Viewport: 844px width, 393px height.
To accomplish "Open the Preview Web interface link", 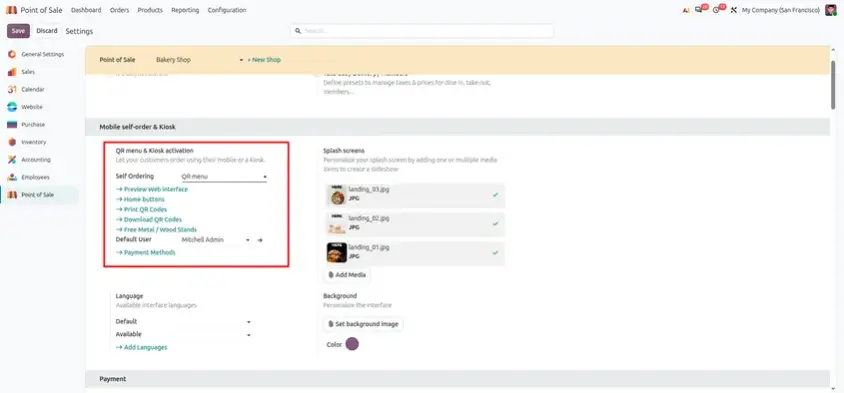I will click(152, 190).
